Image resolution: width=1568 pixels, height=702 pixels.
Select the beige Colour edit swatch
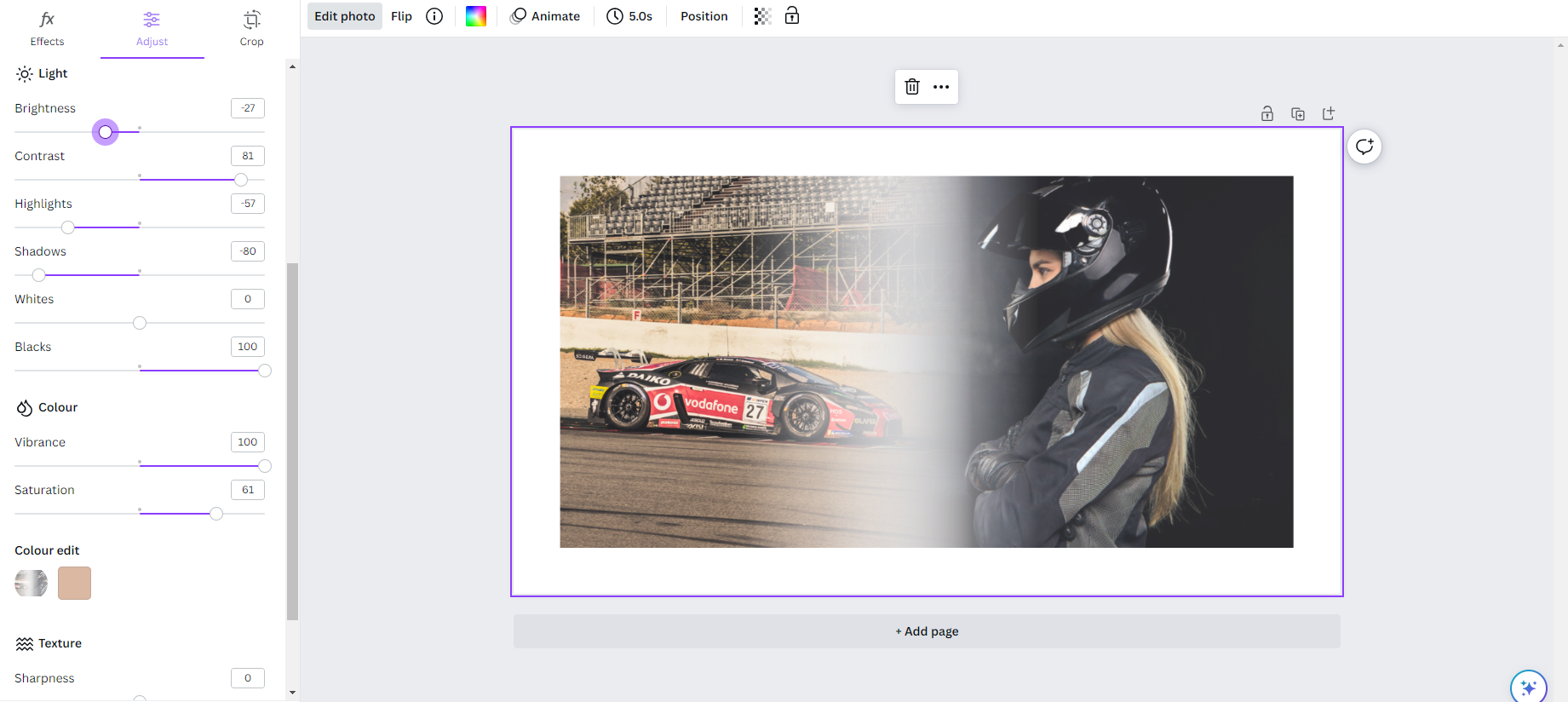pyautogui.click(x=74, y=584)
